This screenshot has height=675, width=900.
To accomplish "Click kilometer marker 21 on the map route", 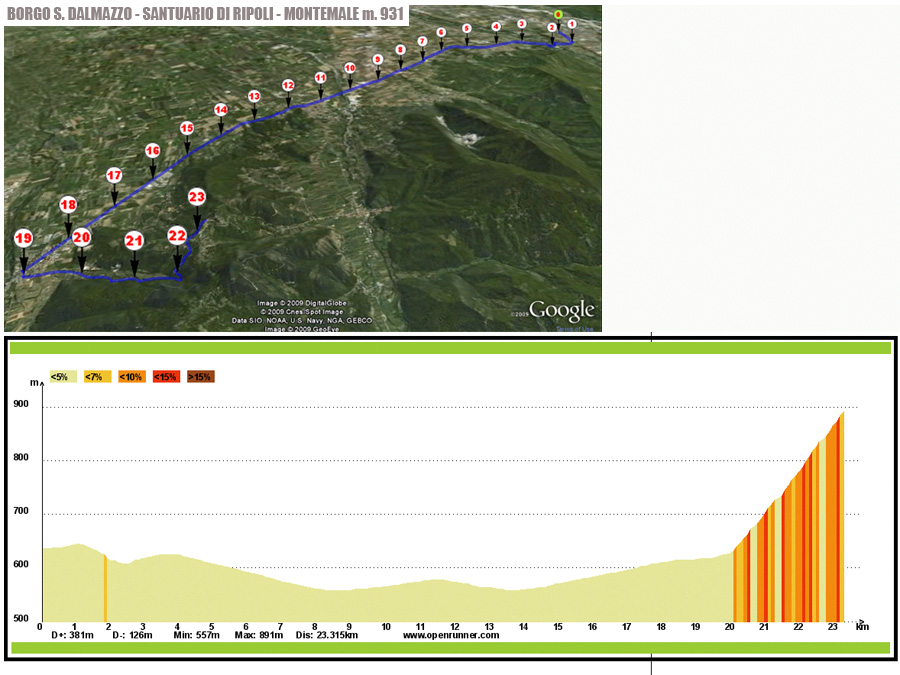I will point(134,240).
